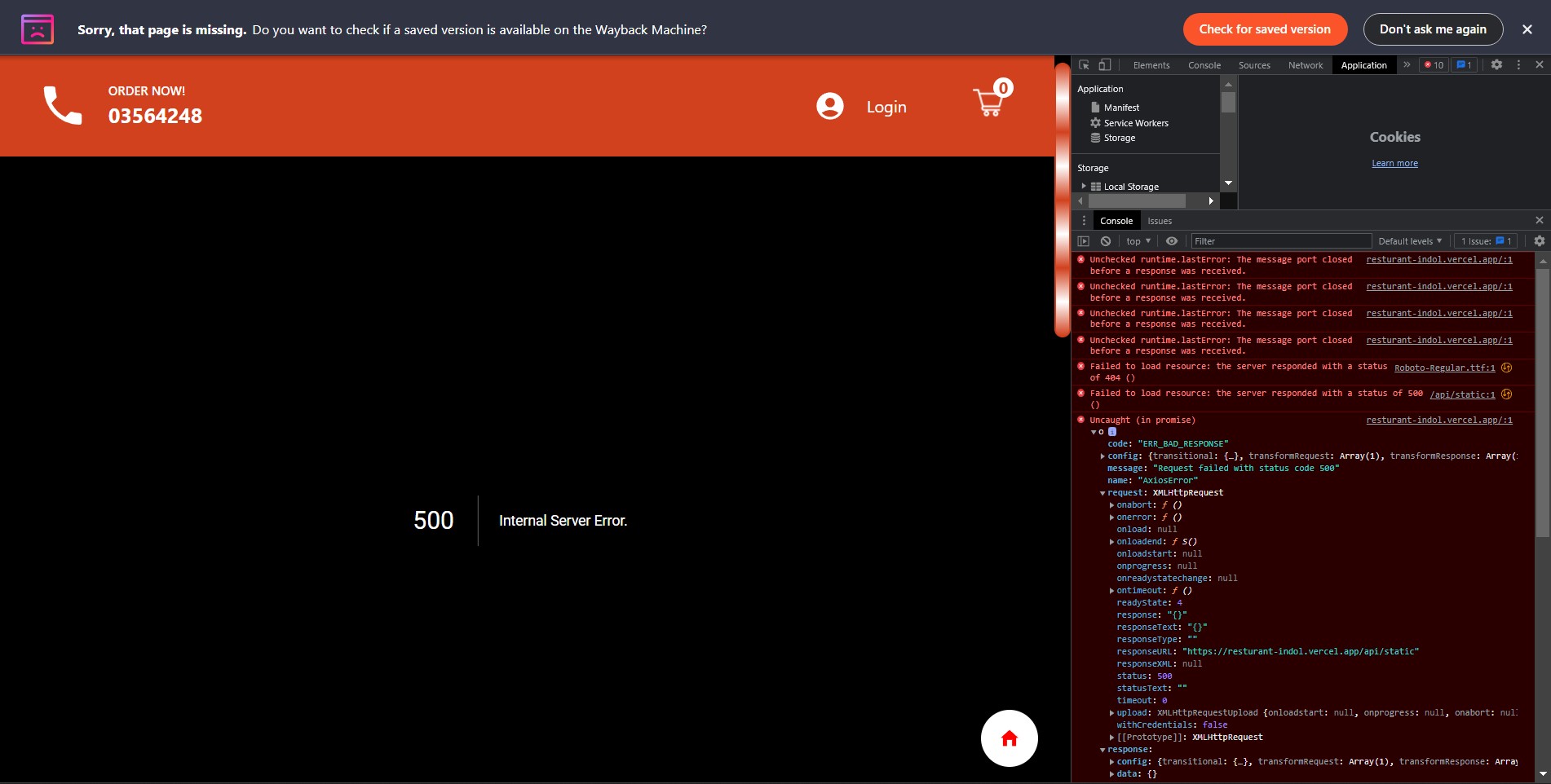The width and height of the screenshot is (1551, 784).
Task: Open Service Workers in Application panel
Action: pos(1135,122)
